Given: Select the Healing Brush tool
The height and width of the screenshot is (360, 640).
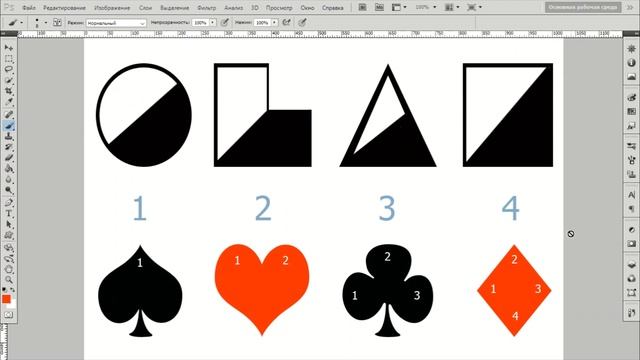Looking at the screenshot, I should point(9,115).
